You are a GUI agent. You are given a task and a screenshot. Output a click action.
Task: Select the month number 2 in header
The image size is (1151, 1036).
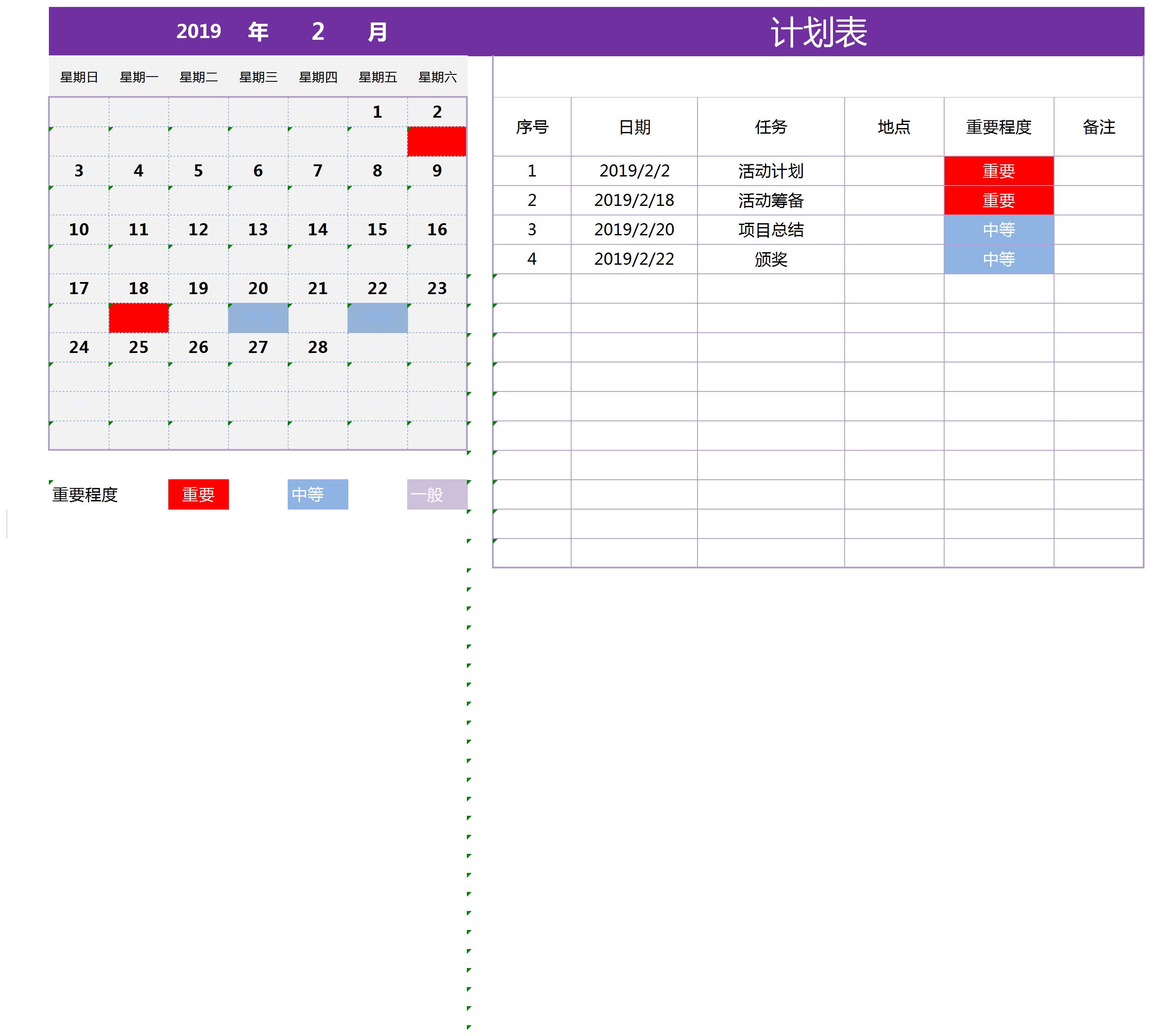tap(318, 31)
